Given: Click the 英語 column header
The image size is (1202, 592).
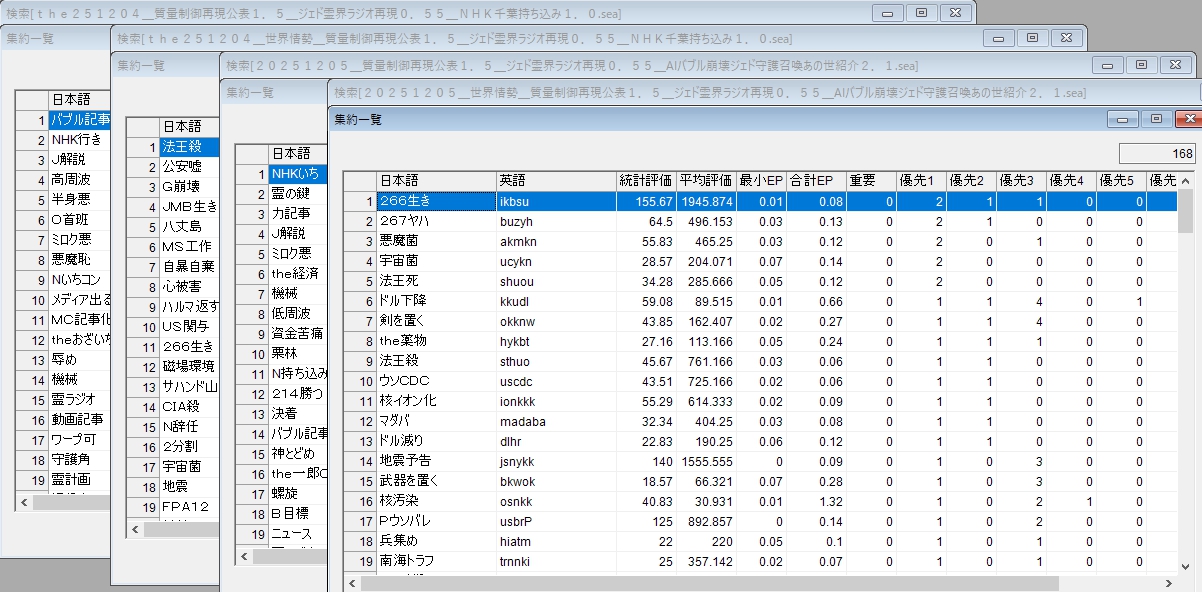Looking at the screenshot, I should (555, 181).
